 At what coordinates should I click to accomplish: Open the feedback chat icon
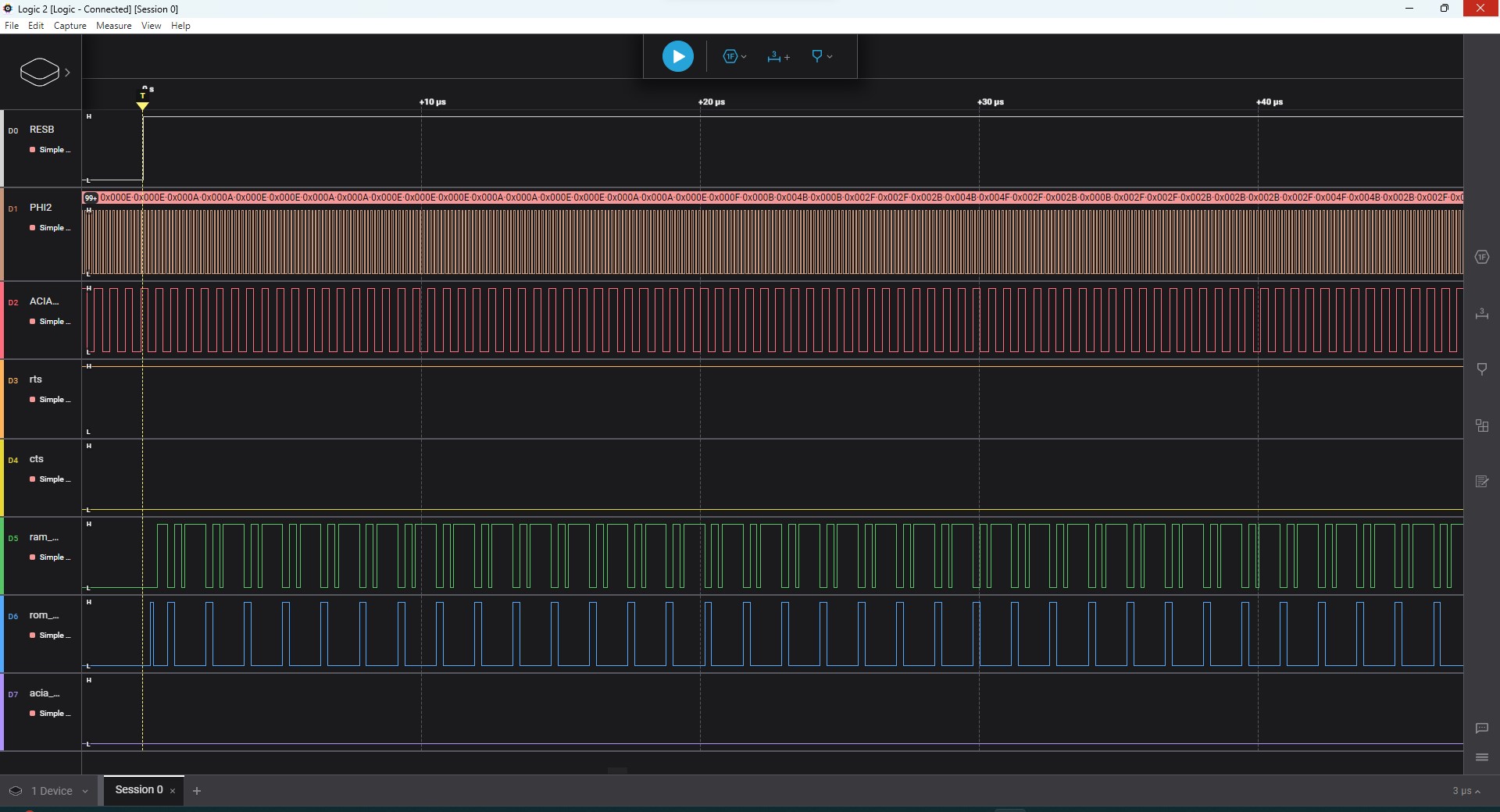(1481, 728)
